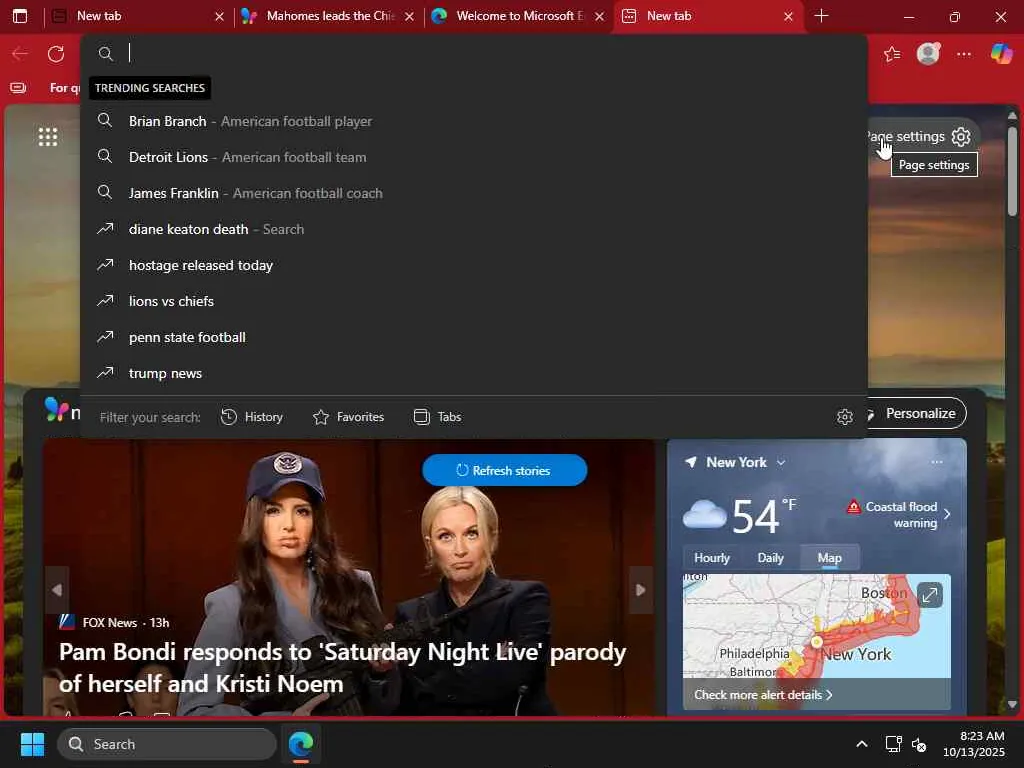Show next story with right arrow
1024x768 pixels.
(641, 590)
